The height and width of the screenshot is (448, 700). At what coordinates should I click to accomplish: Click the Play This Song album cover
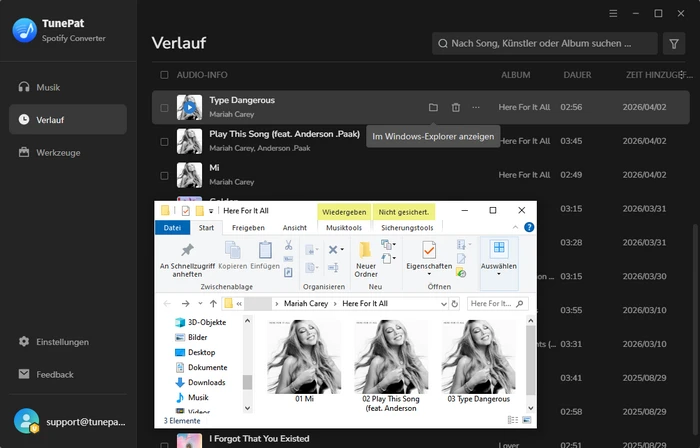click(x=189, y=141)
